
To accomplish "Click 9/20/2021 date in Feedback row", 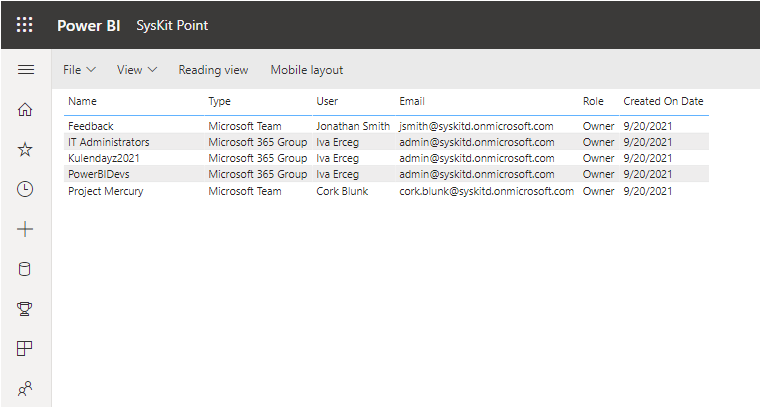I will [x=648, y=126].
